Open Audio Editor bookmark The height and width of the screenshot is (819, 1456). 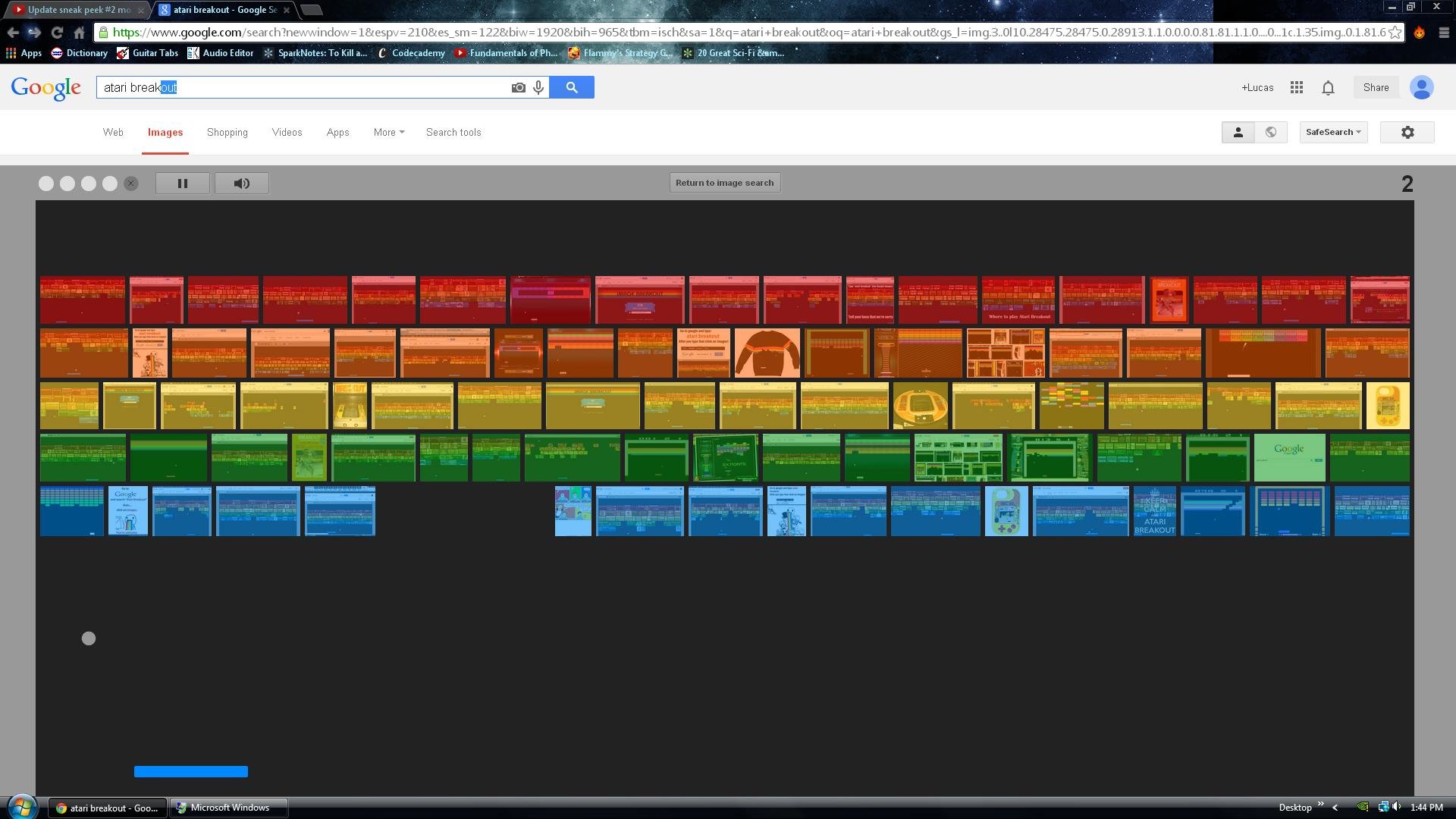pos(221,53)
